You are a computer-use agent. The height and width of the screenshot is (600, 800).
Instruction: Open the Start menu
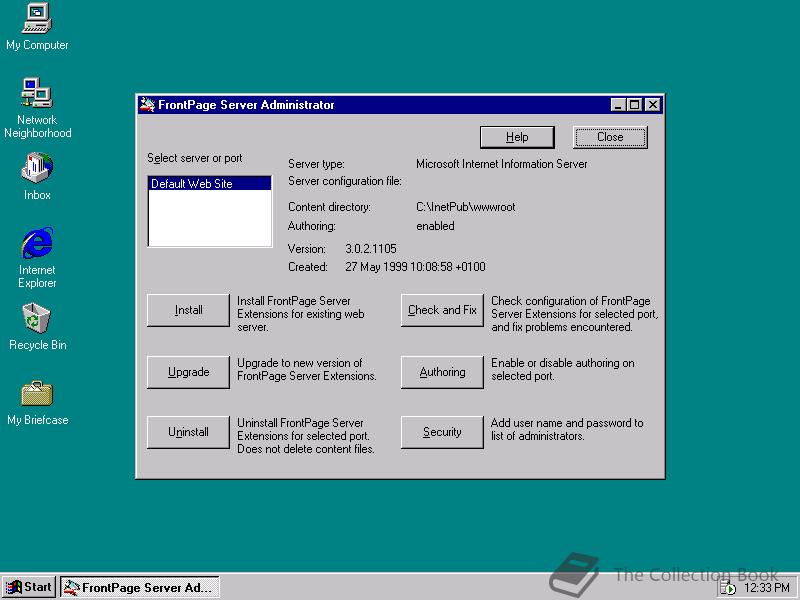click(x=29, y=587)
